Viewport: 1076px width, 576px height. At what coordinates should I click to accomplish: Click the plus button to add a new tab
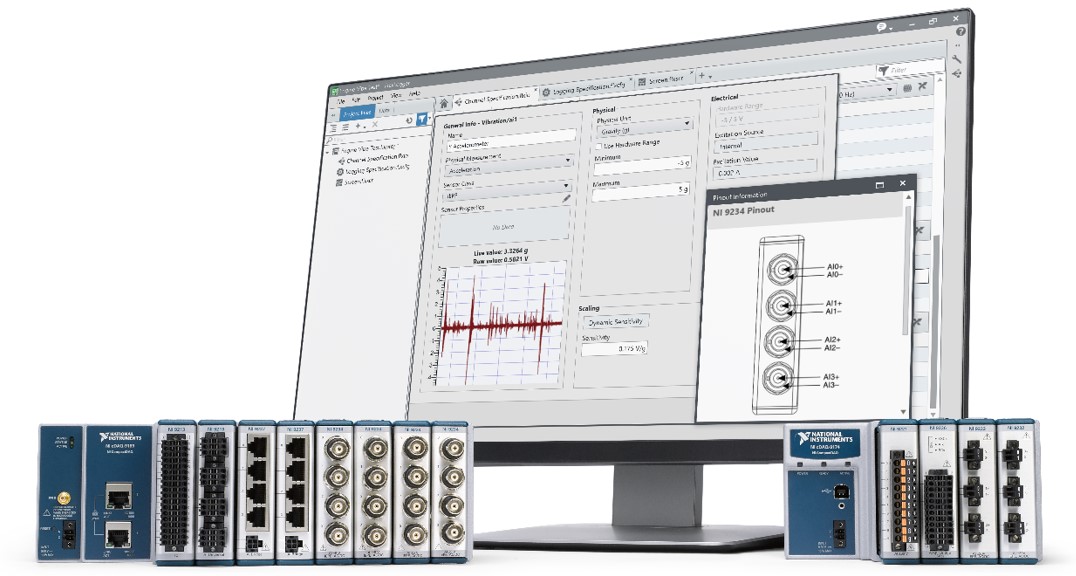click(x=701, y=75)
